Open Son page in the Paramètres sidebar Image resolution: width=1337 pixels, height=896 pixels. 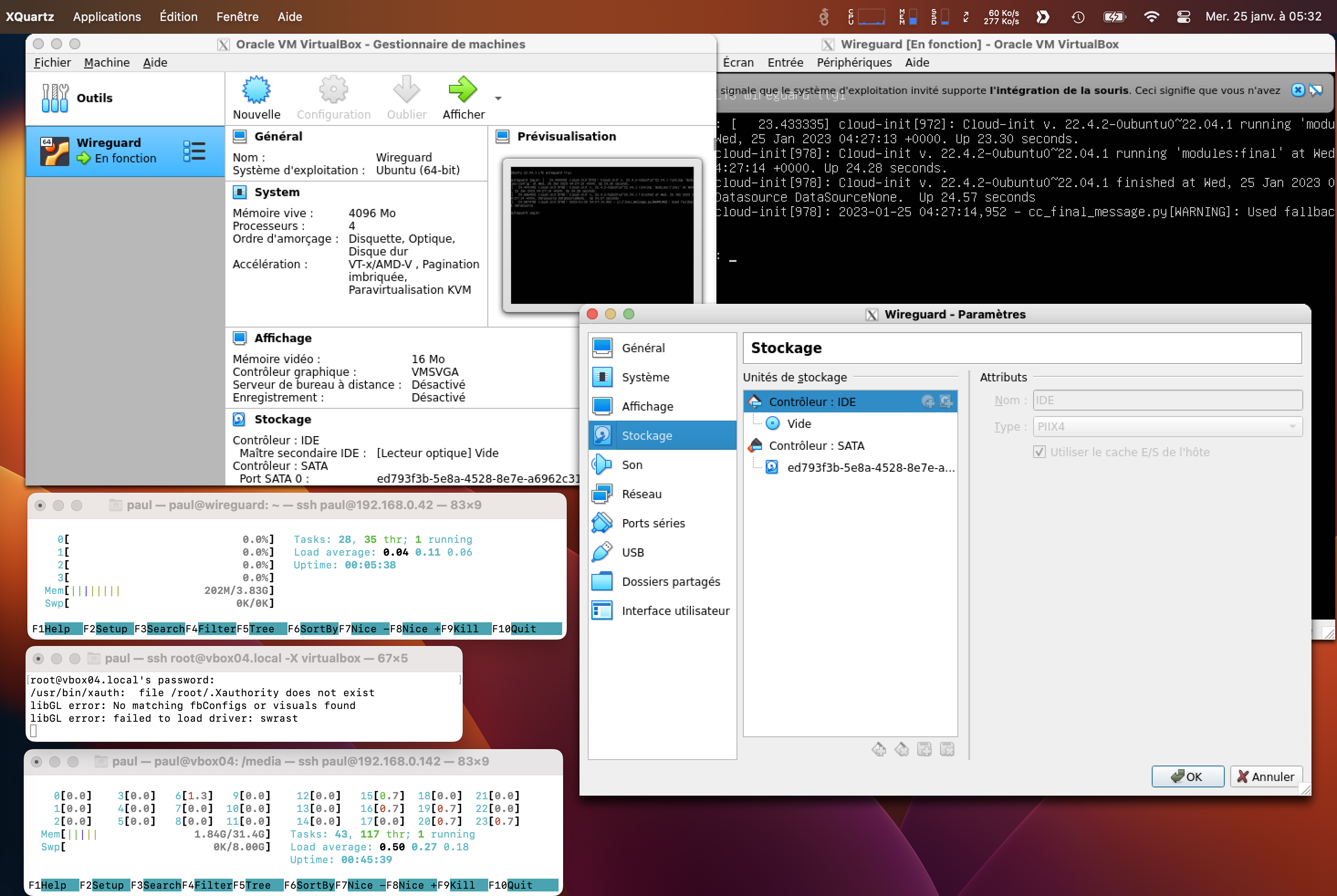click(x=662, y=464)
